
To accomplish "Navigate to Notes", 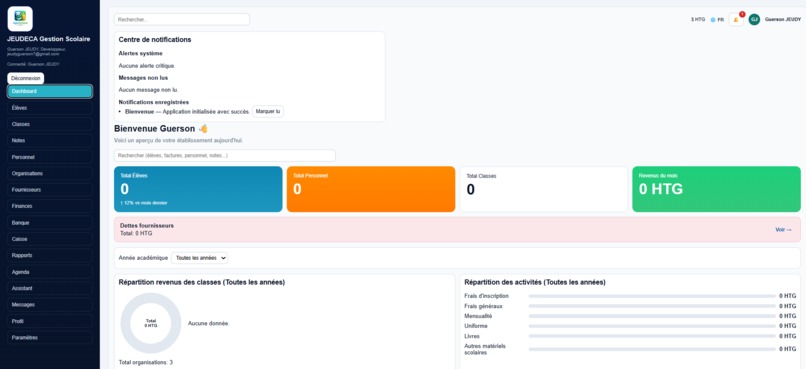I will (50, 140).
